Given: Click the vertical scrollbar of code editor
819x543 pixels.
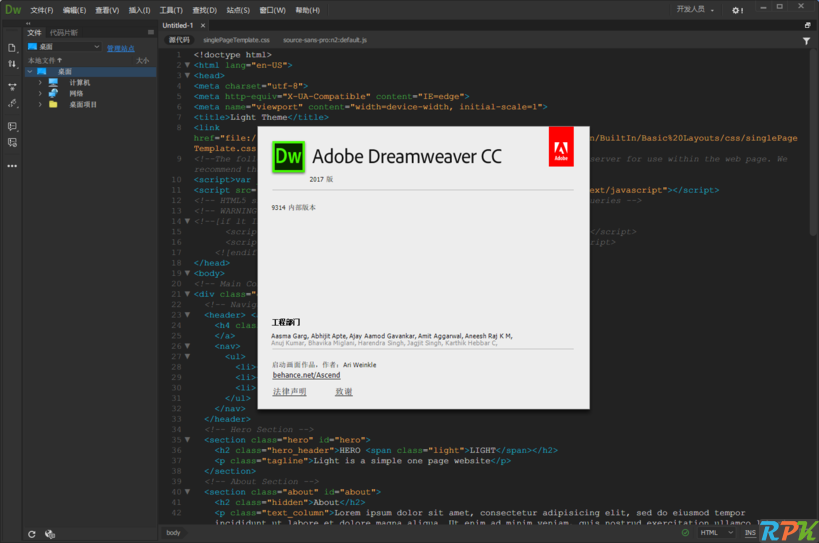Looking at the screenshot, I should point(814,142).
